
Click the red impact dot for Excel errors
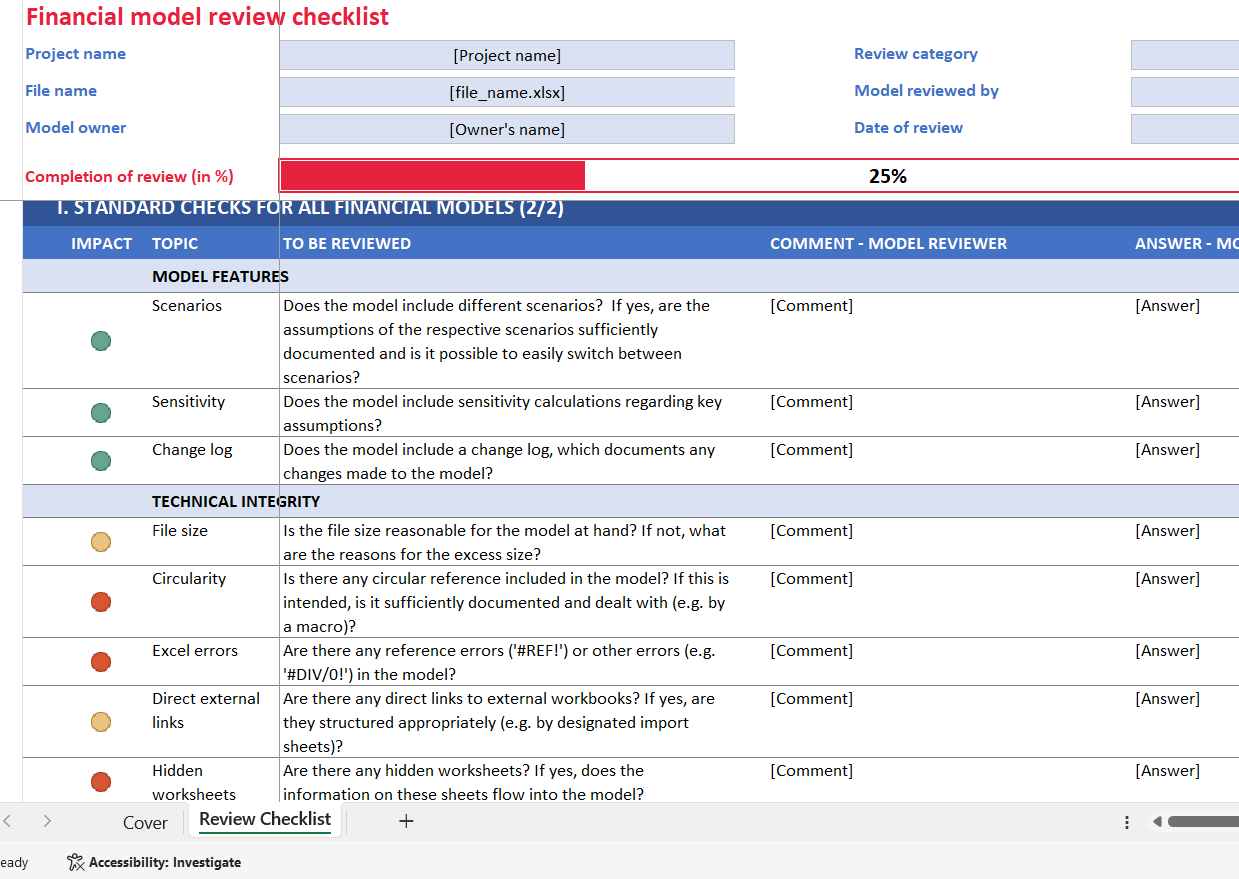tap(101, 662)
